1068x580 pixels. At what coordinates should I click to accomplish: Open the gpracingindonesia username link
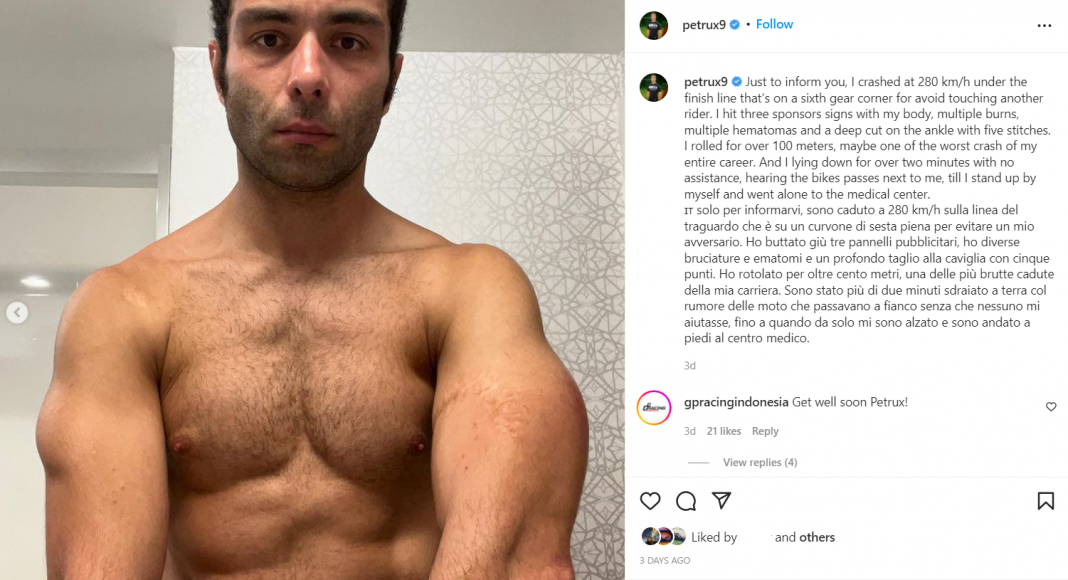point(736,402)
